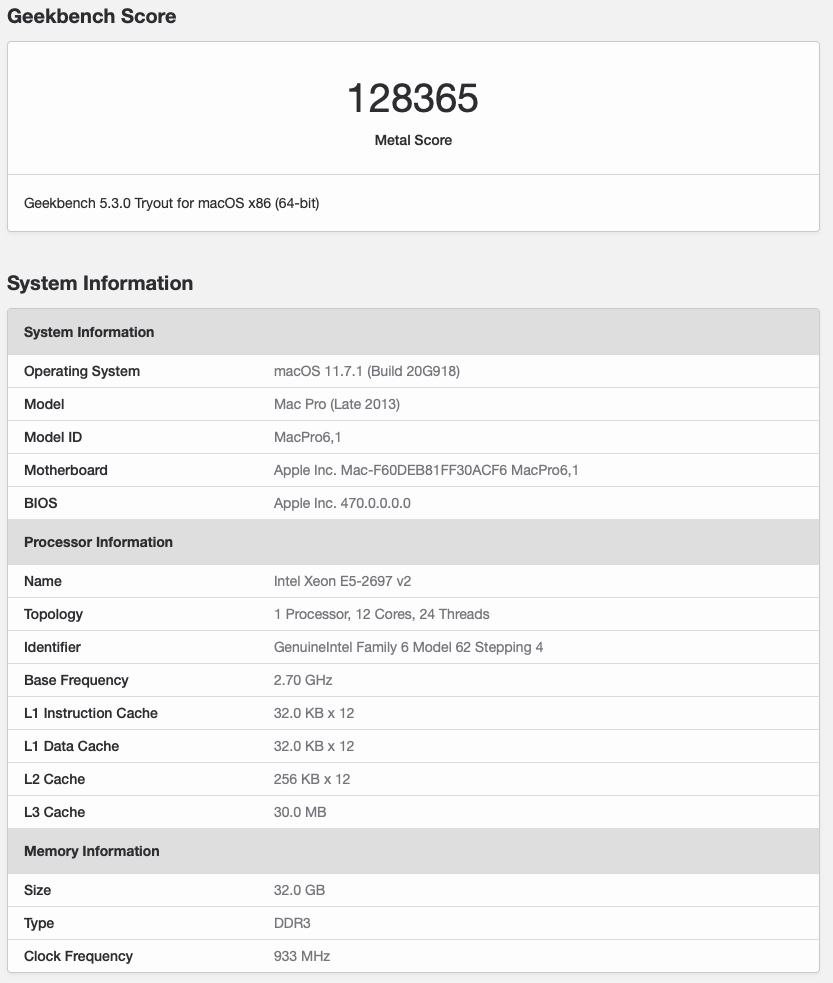Select the Geekbench 5.3.0 Tryout version text
This screenshot has width=833, height=983.
[172, 203]
